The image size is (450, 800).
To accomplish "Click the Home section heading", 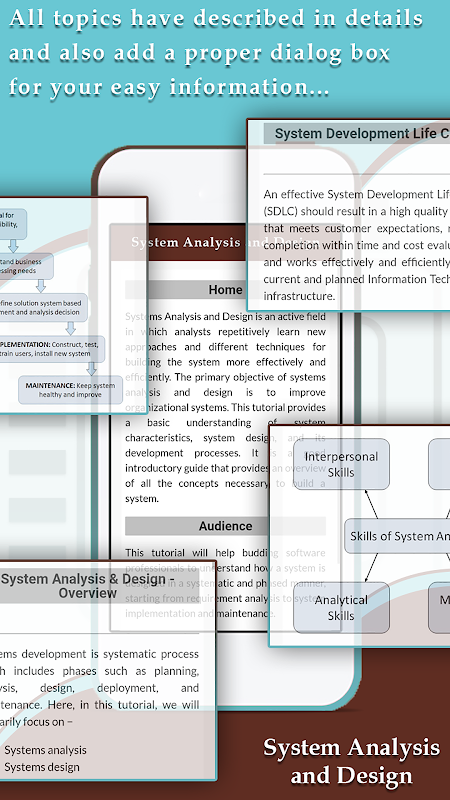I will [x=226, y=290].
